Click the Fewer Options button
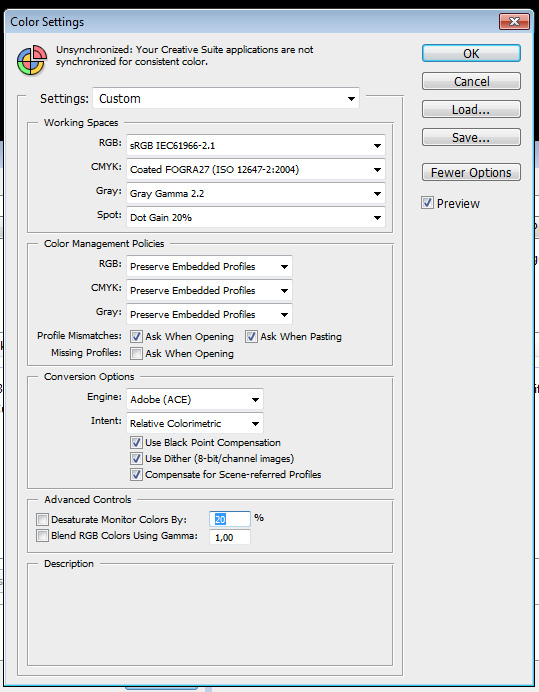 point(471,173)
